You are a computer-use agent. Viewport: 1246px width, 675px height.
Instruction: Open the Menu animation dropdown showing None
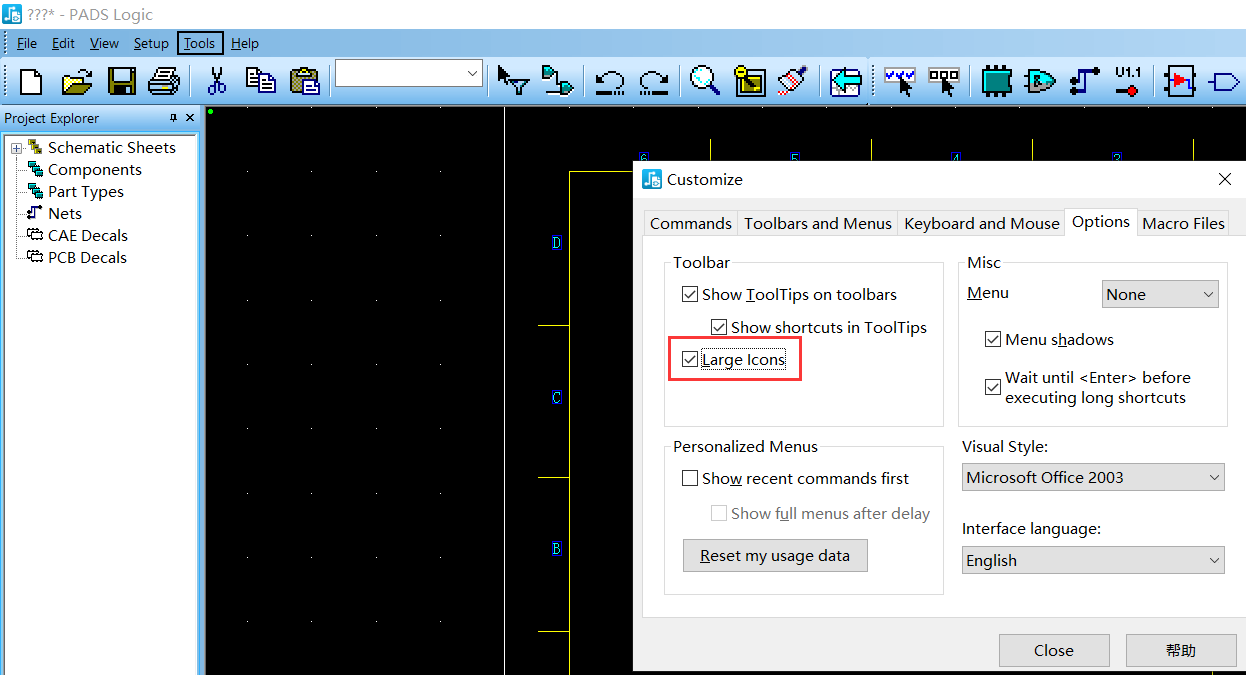click(1160, 294)
